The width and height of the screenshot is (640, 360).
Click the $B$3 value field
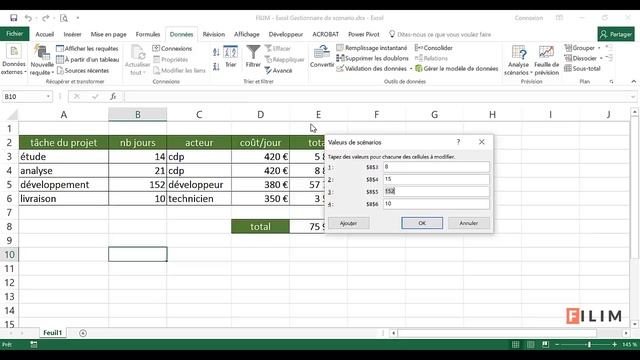pos(436,167)
